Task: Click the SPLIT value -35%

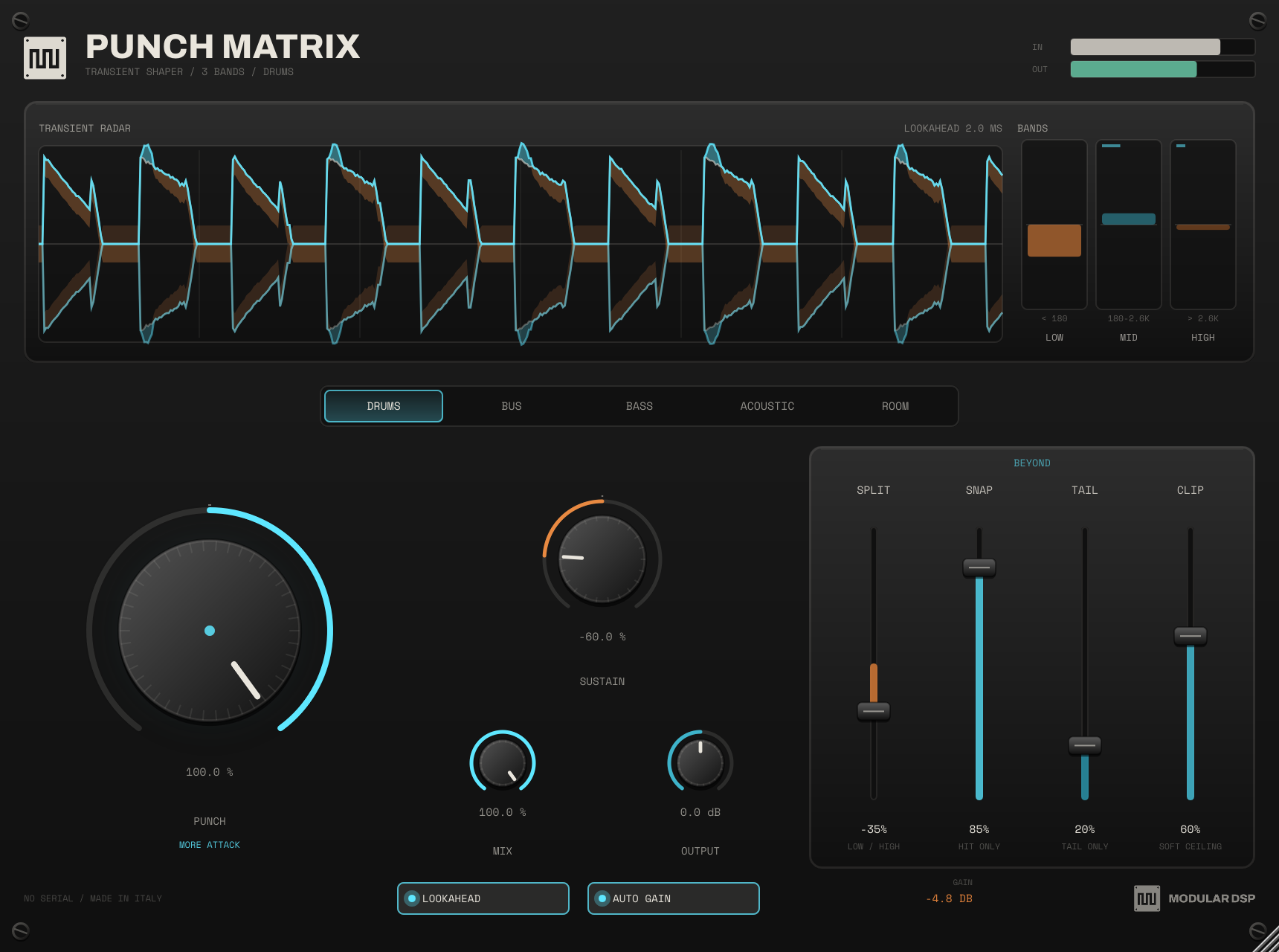Action: coord(874,829)
